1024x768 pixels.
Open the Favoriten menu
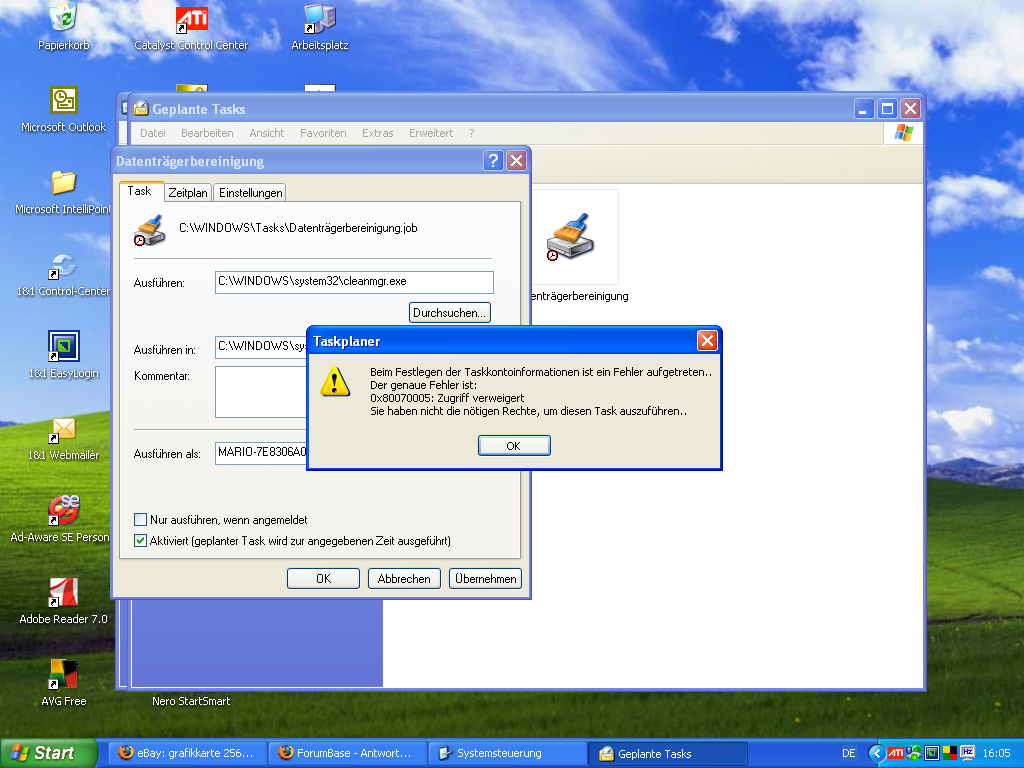323,133
